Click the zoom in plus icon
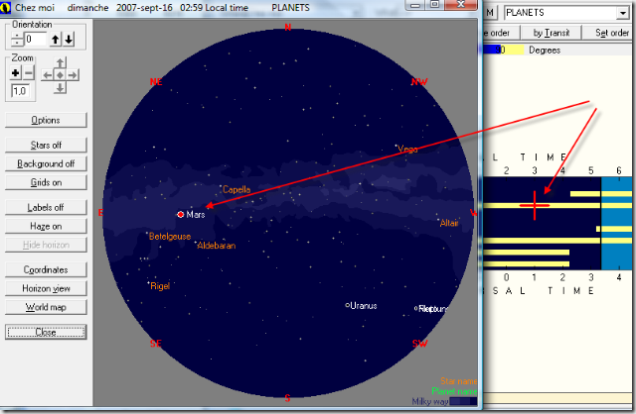This screenshot has height=414, width=636. coord(15,73)
